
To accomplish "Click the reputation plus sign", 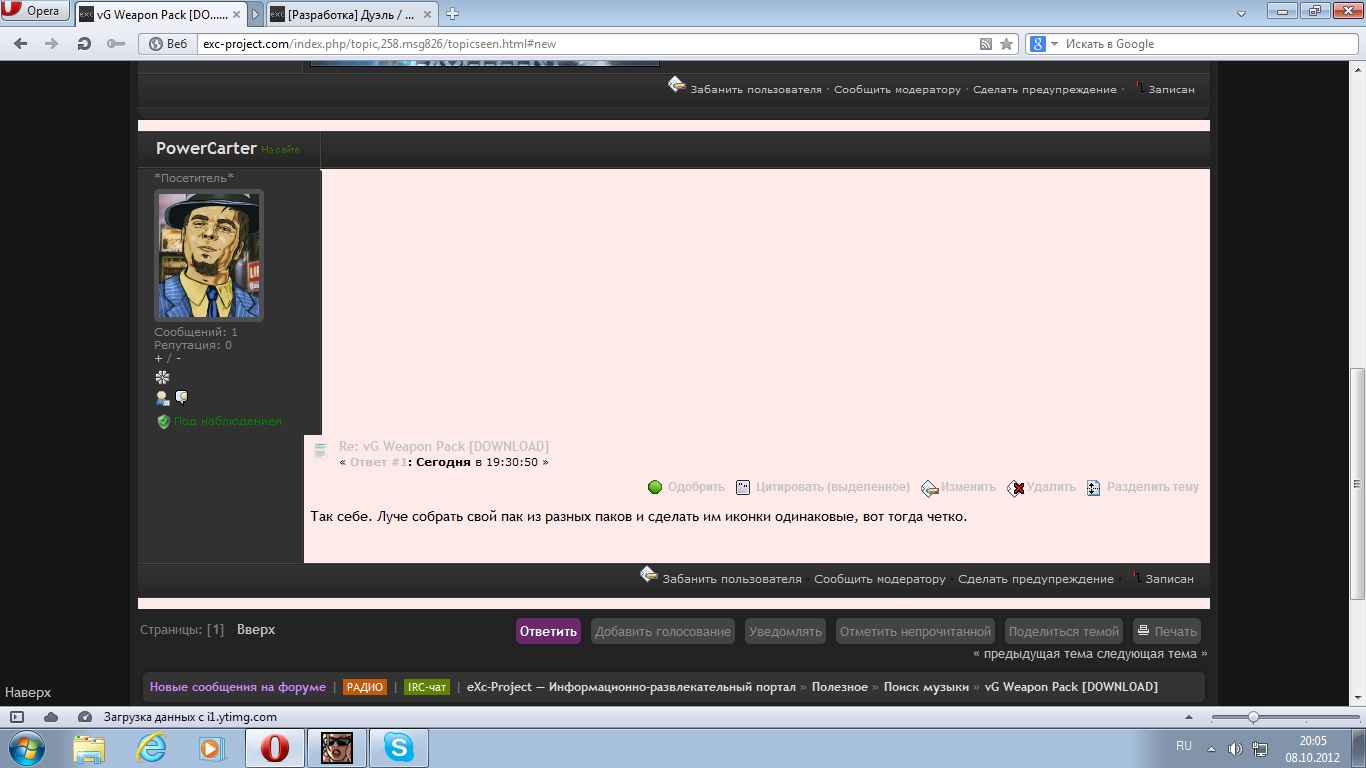I will 158,358.
